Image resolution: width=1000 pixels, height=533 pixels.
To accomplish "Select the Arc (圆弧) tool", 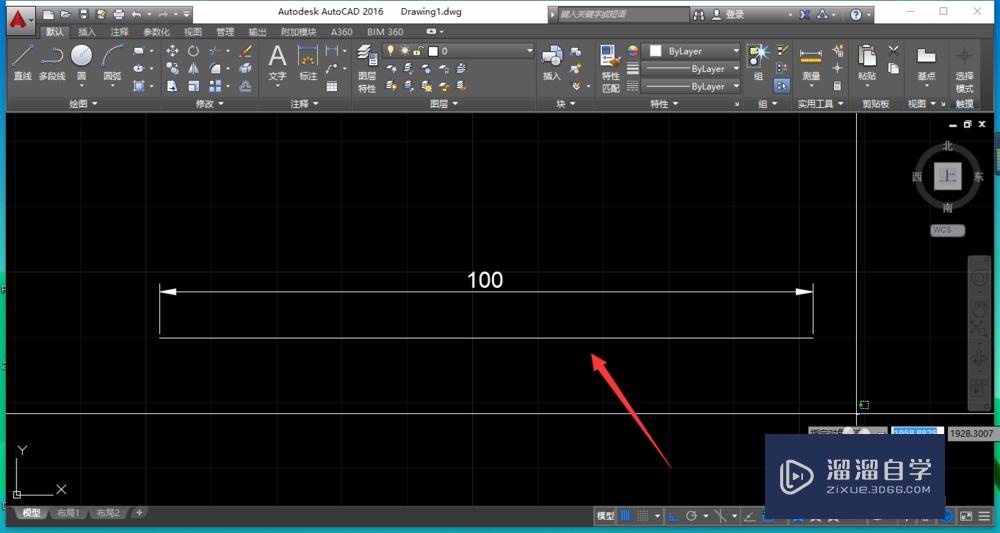I will pos(112,62).
